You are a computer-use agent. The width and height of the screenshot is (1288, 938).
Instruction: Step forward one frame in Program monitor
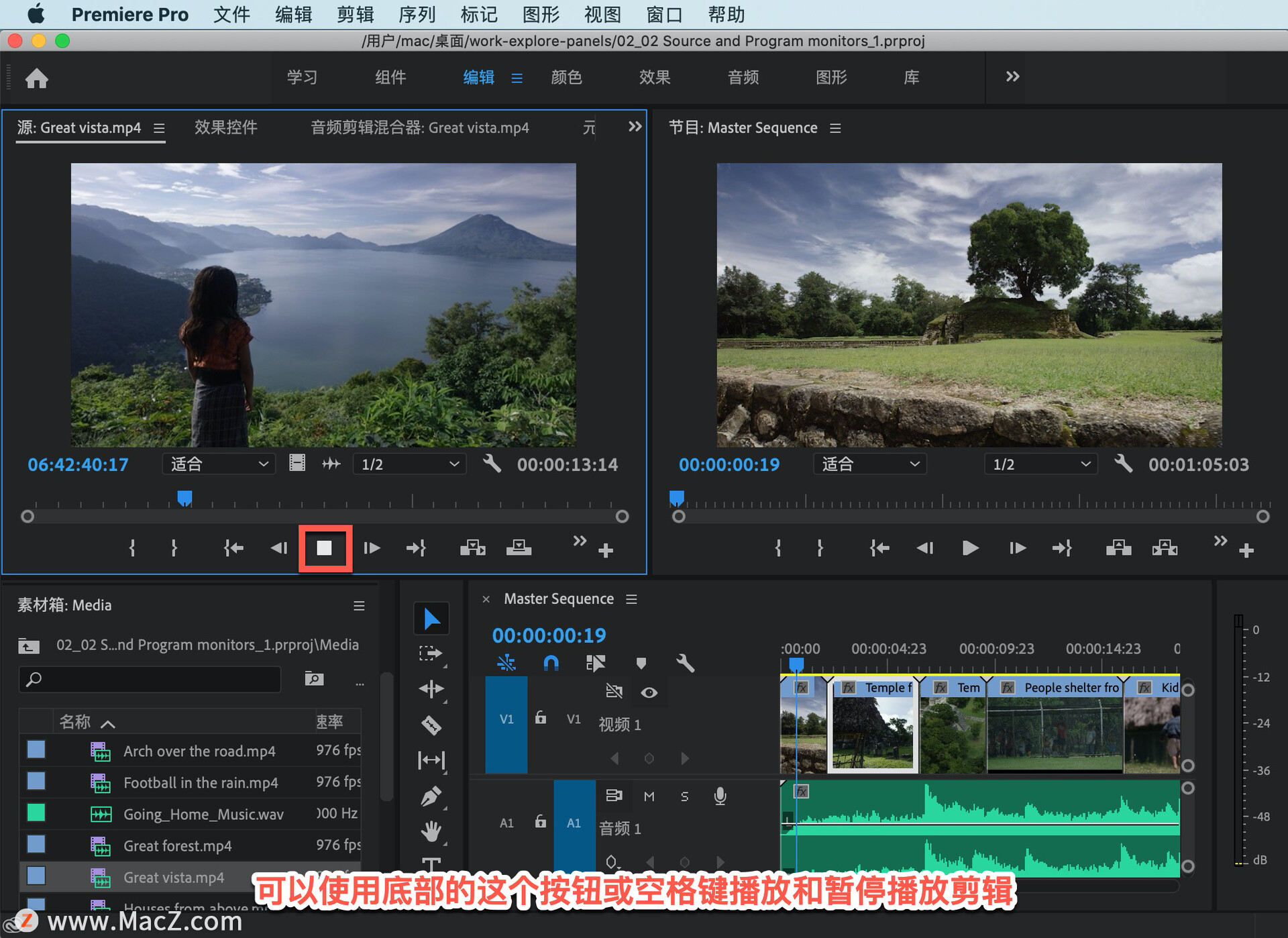(1018, 548)
